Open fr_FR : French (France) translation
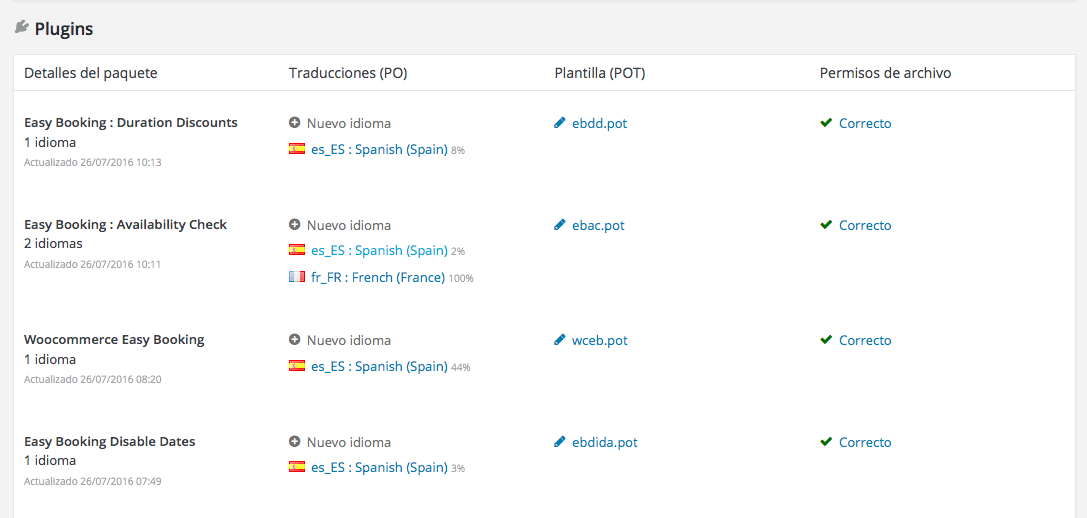This screenshot has height=518, width=1087. click(x=378, y=277)
